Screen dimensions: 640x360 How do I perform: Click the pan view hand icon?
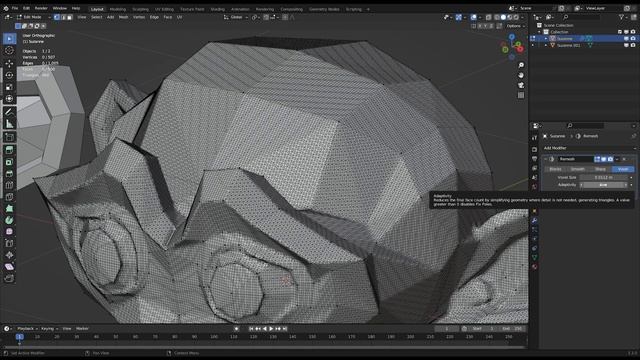[x=521, y=75]
